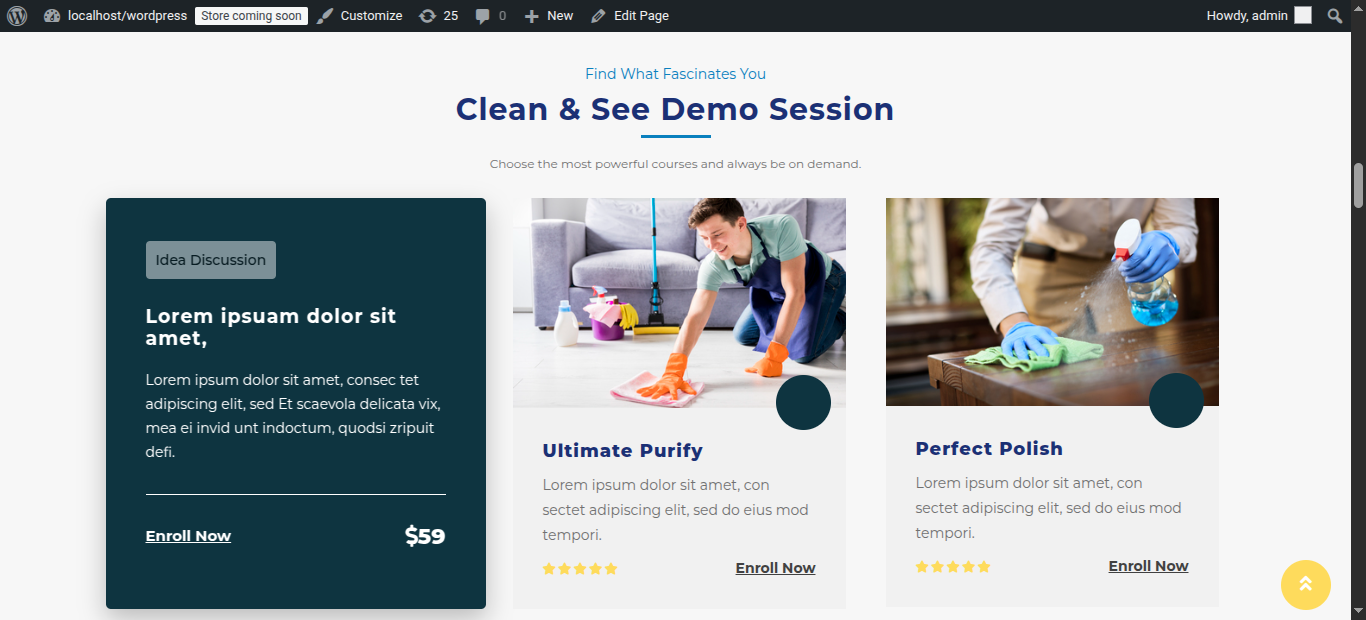
Task: Click Enroll Now under Ultimate Purify
Action: tap(776, 568)
